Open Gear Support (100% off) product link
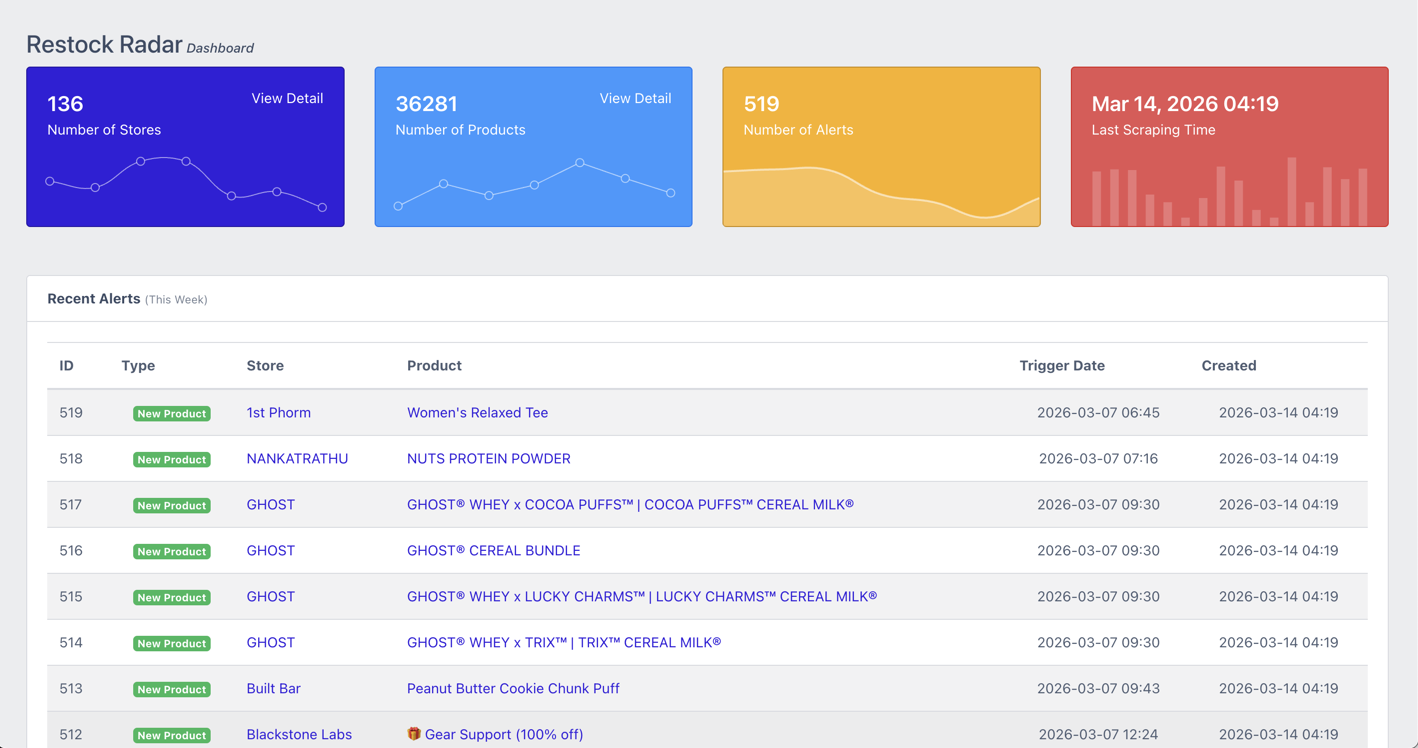The width and height of the screenshot is (1418, 748). pos(504,734)
